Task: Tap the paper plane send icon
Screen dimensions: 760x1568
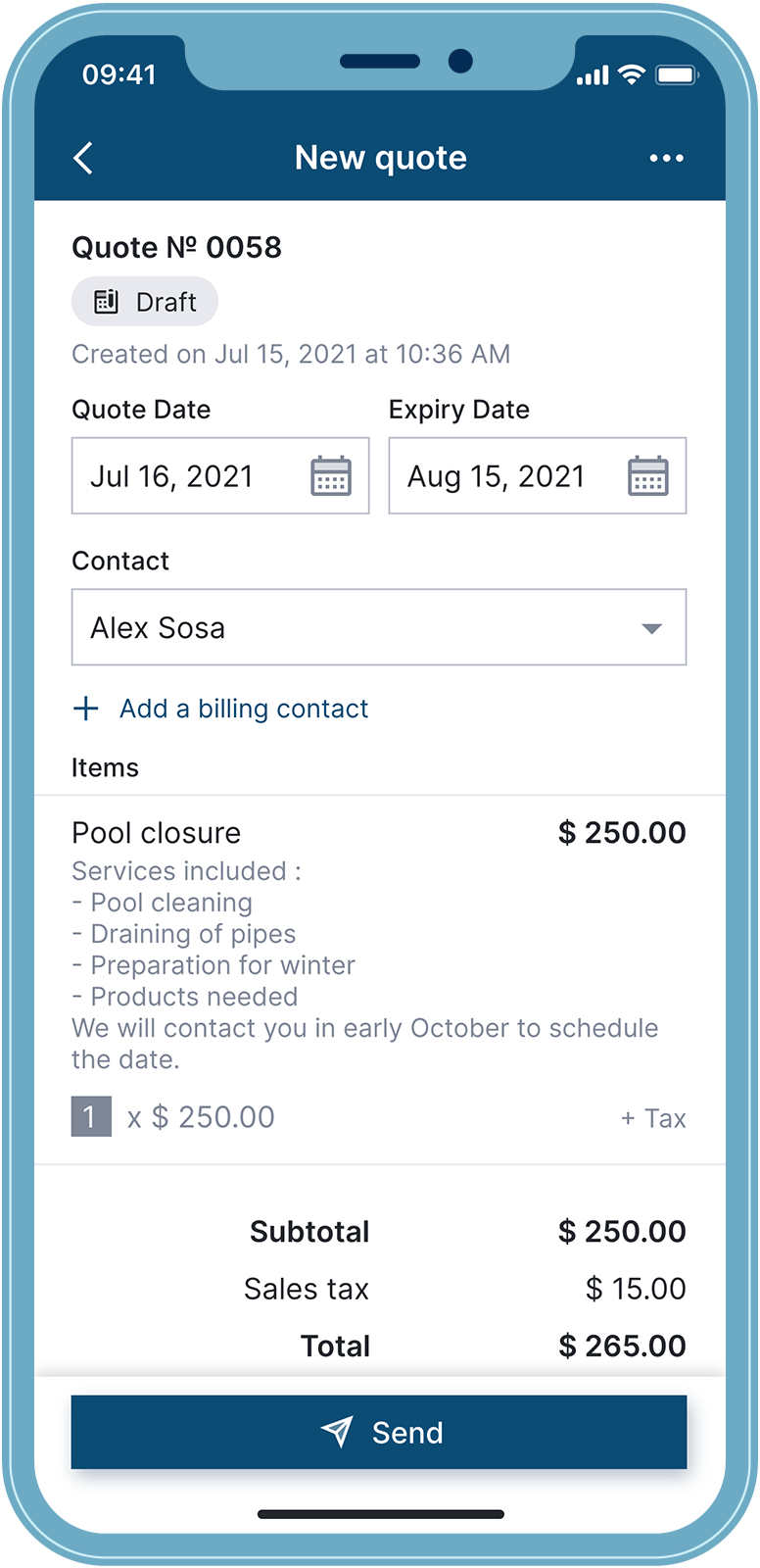Action: (337, 1432)
